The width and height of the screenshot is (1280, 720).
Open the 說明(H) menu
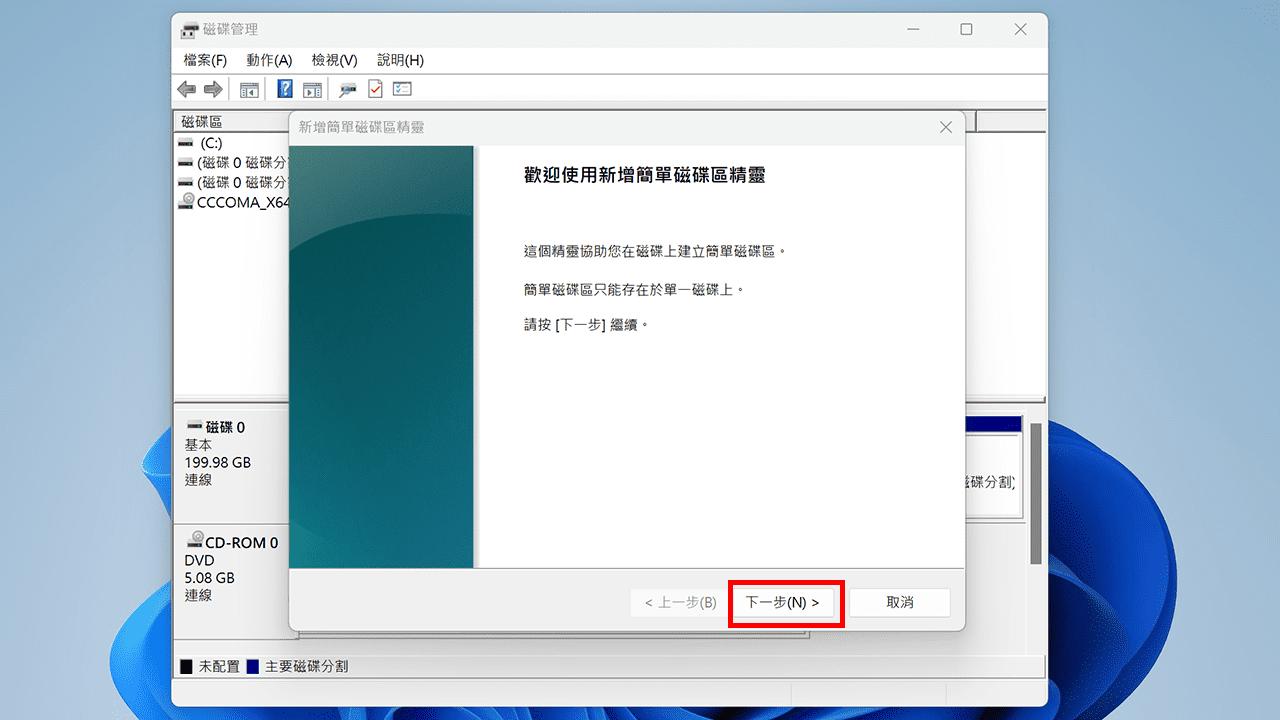pyautogui.click(x=399, y=59)
